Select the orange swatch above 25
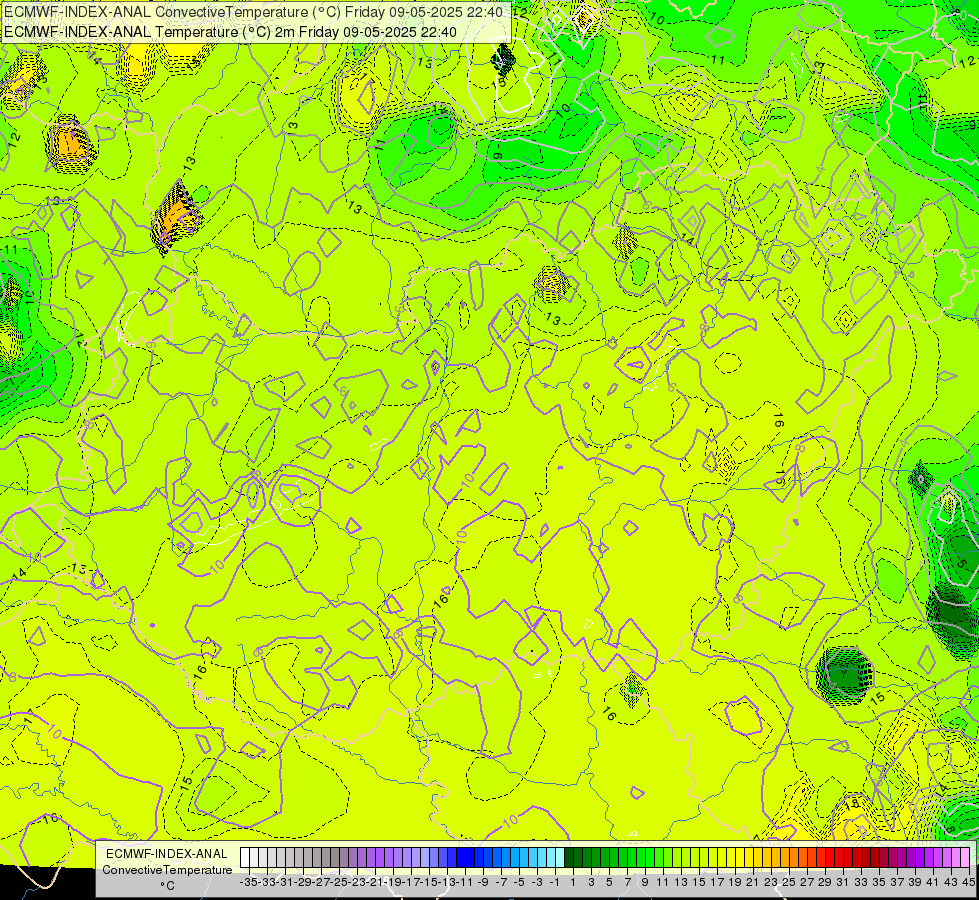The height and width of the screenshot is (900, 979). click(x=784, y=857)
